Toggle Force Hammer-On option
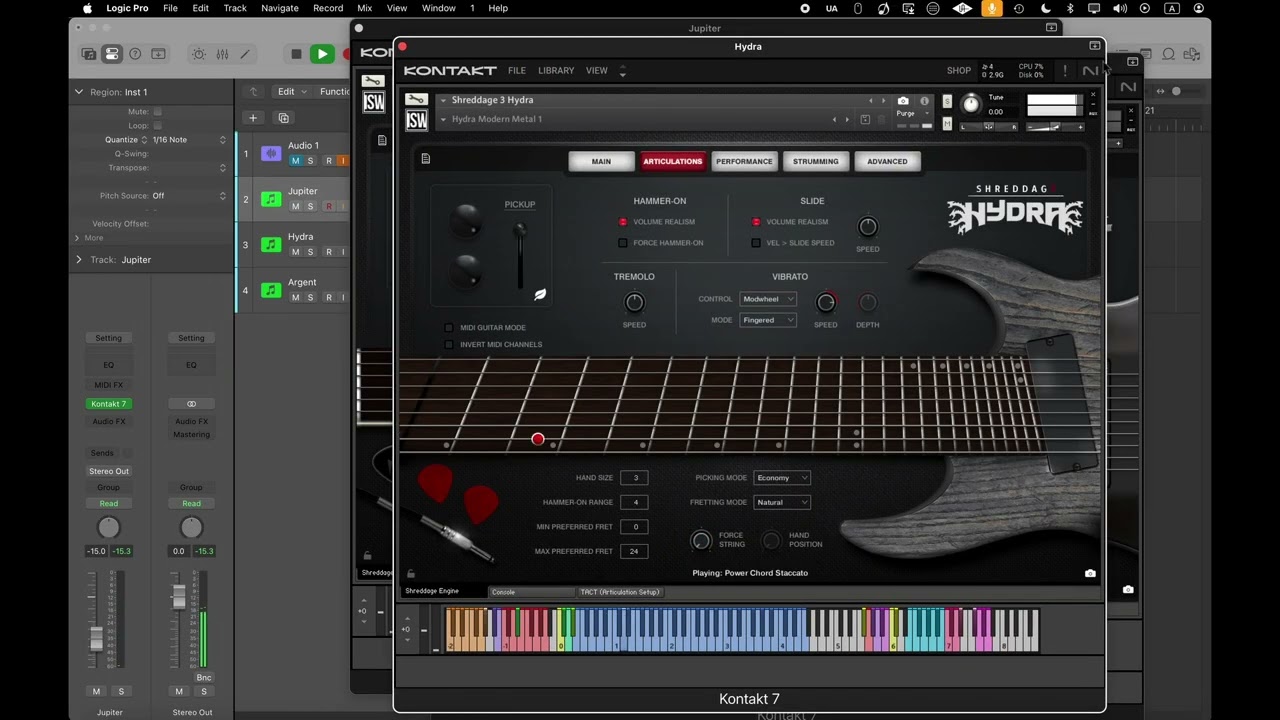Image resolution: width=1280 pixels, height=720 pixels. [623, 243]
